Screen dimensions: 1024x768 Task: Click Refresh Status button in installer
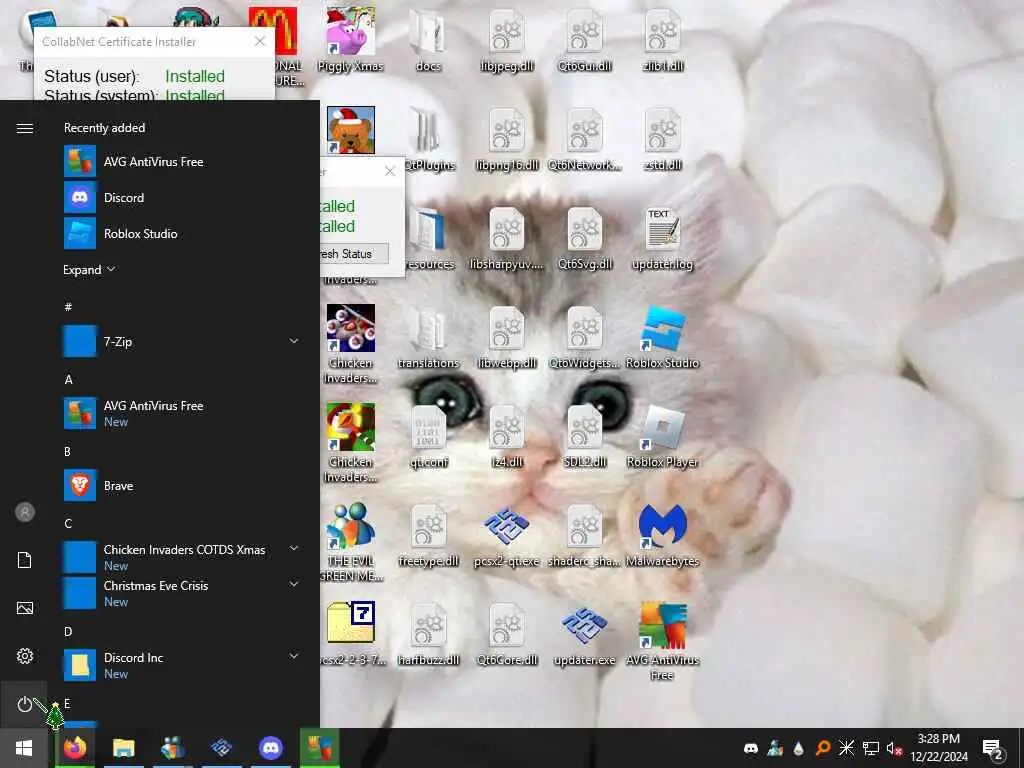(353, 253)
